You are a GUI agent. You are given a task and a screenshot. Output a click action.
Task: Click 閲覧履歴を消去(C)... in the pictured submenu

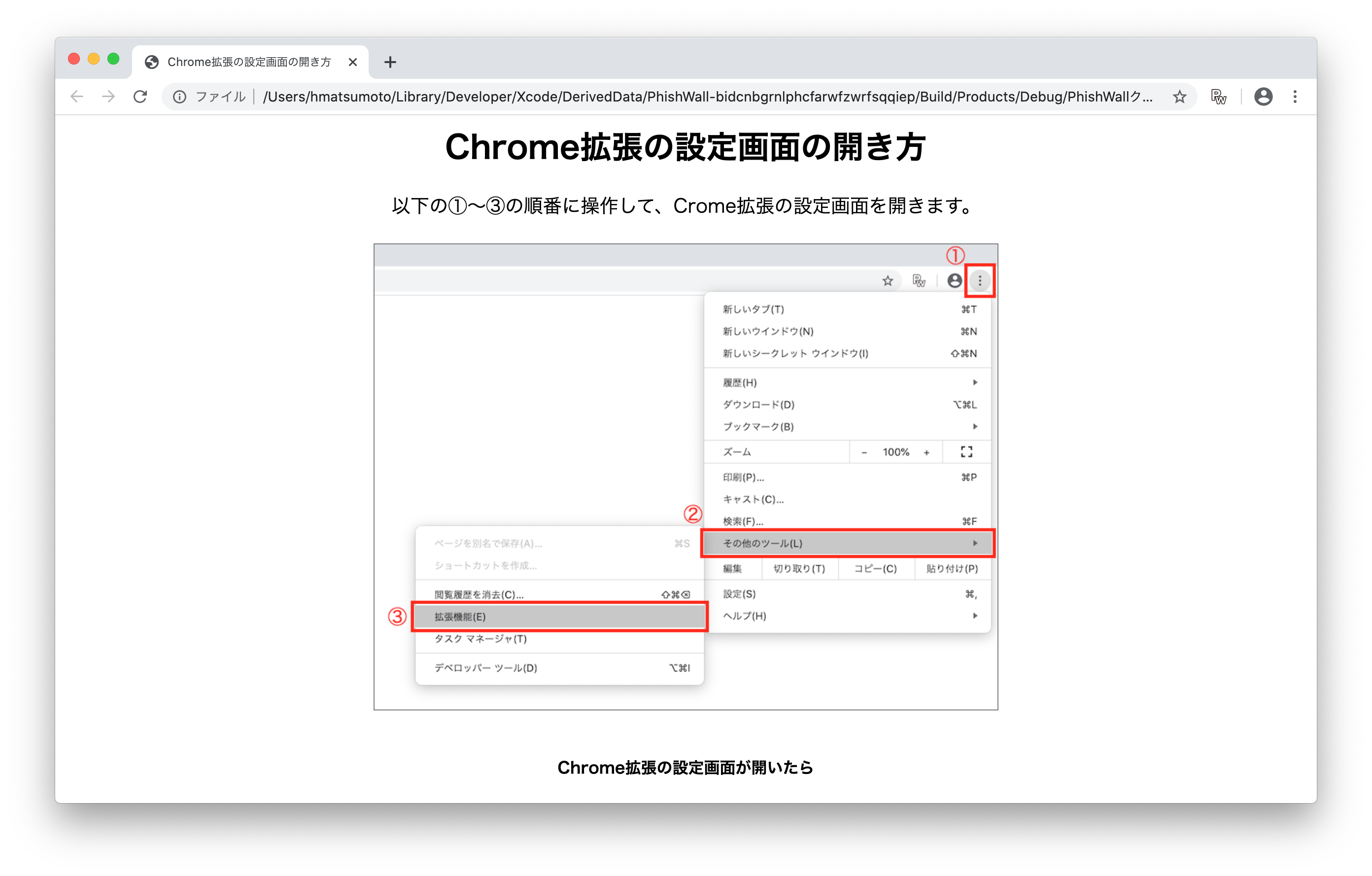tap(560, 595)
